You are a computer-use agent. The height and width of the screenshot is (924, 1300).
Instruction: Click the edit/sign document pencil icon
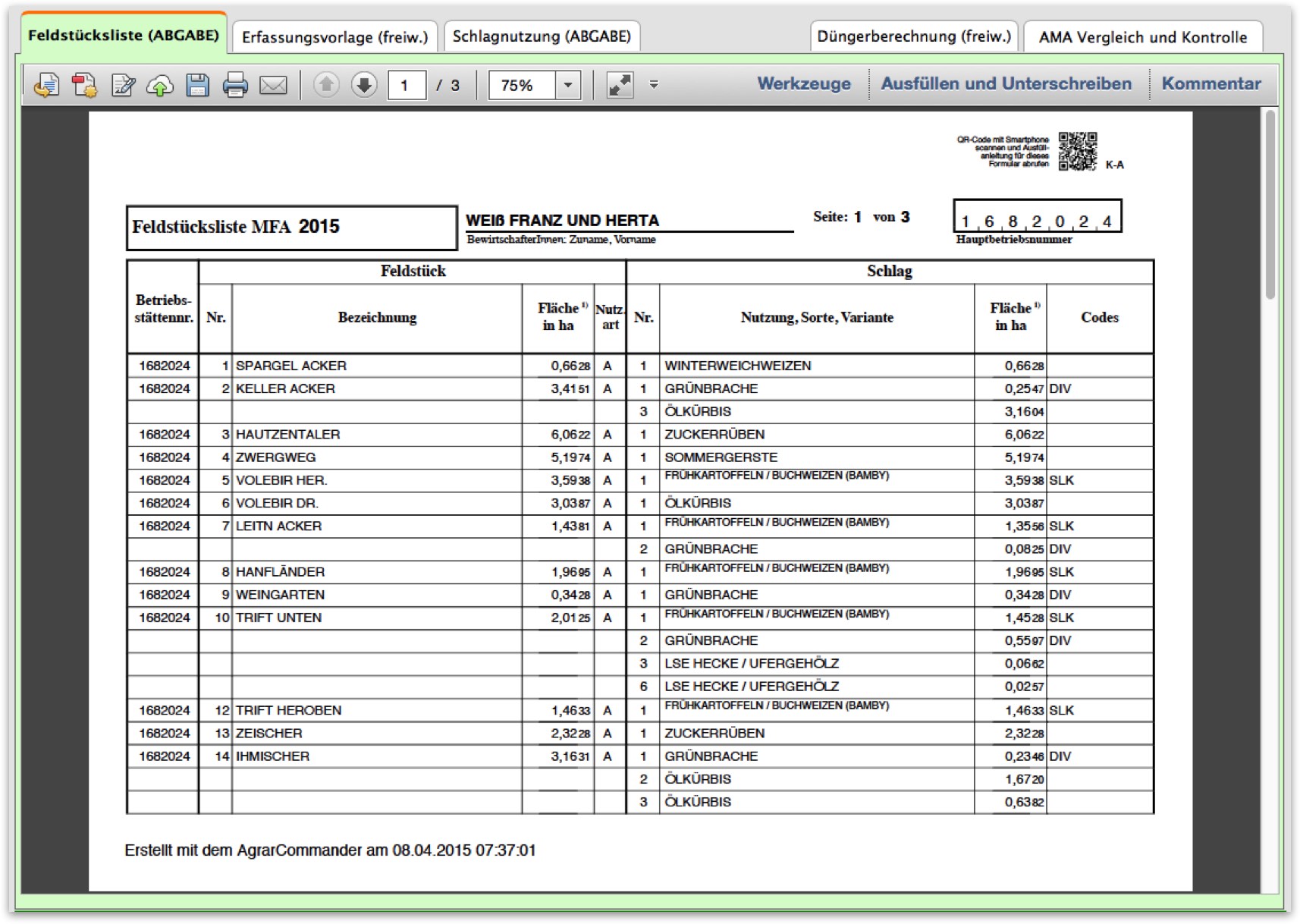tap(123, 85)
